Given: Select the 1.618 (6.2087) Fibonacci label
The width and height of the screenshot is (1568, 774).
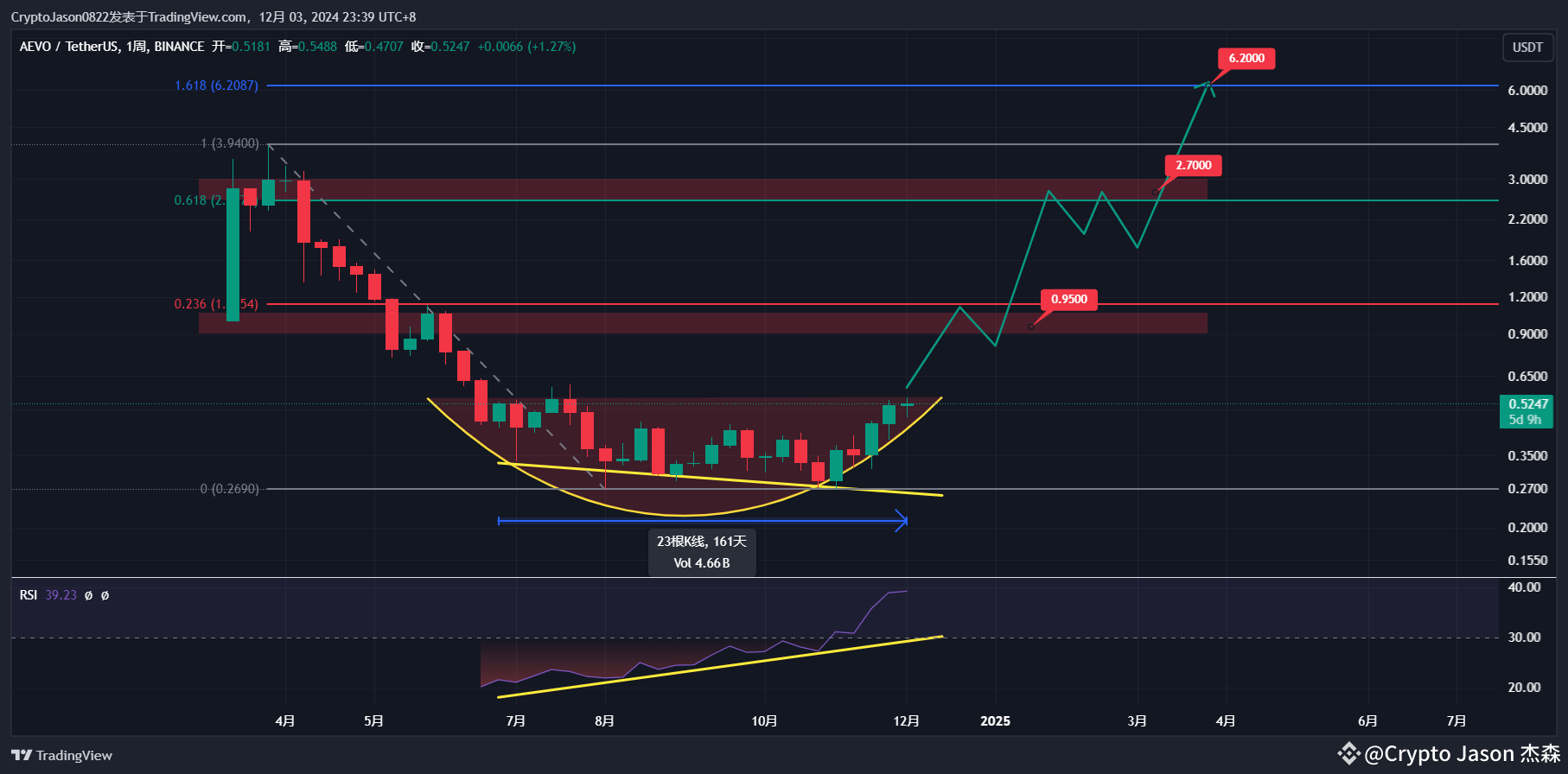Looking at the screenshot, I should [216, 86].
